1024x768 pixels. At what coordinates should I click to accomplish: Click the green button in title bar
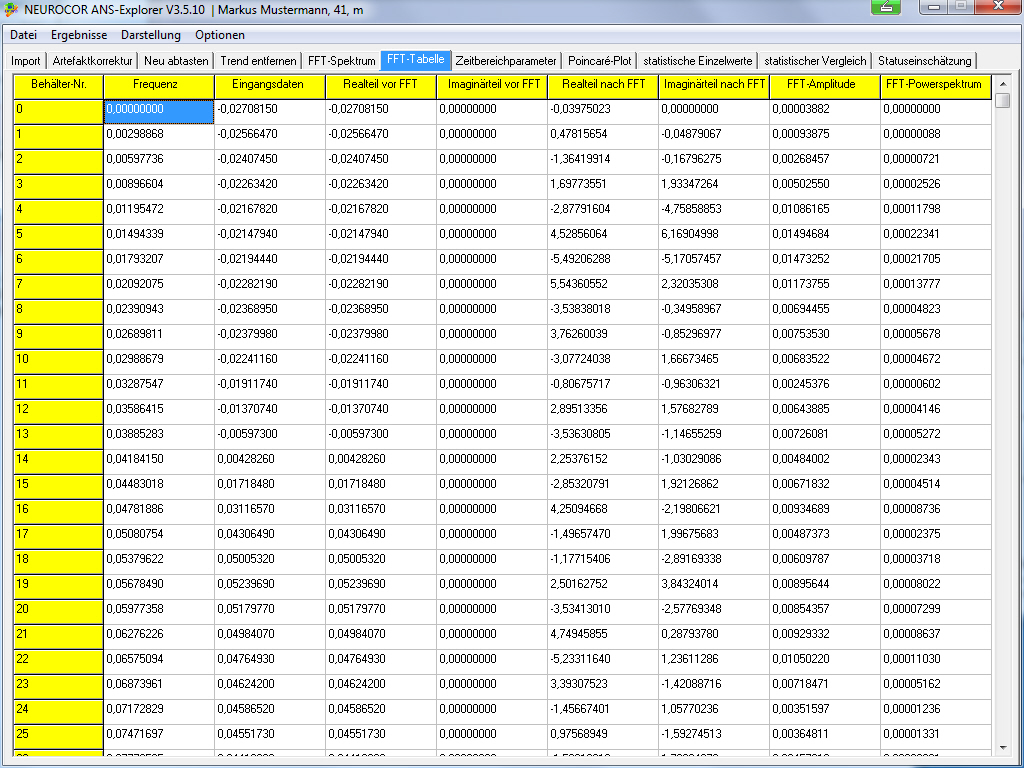[x=886, y=7]
